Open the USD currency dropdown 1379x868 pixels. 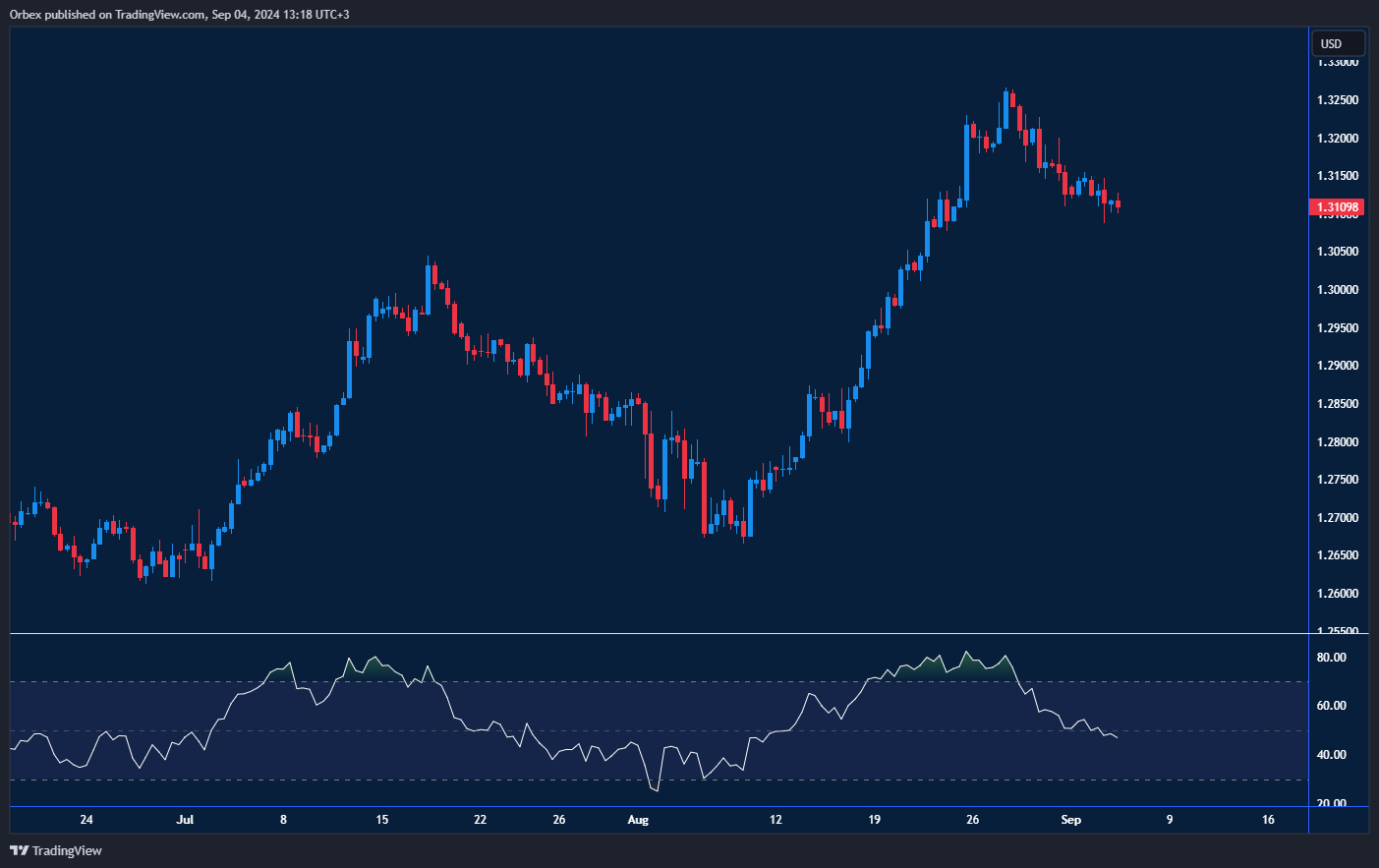(1338, 43)
